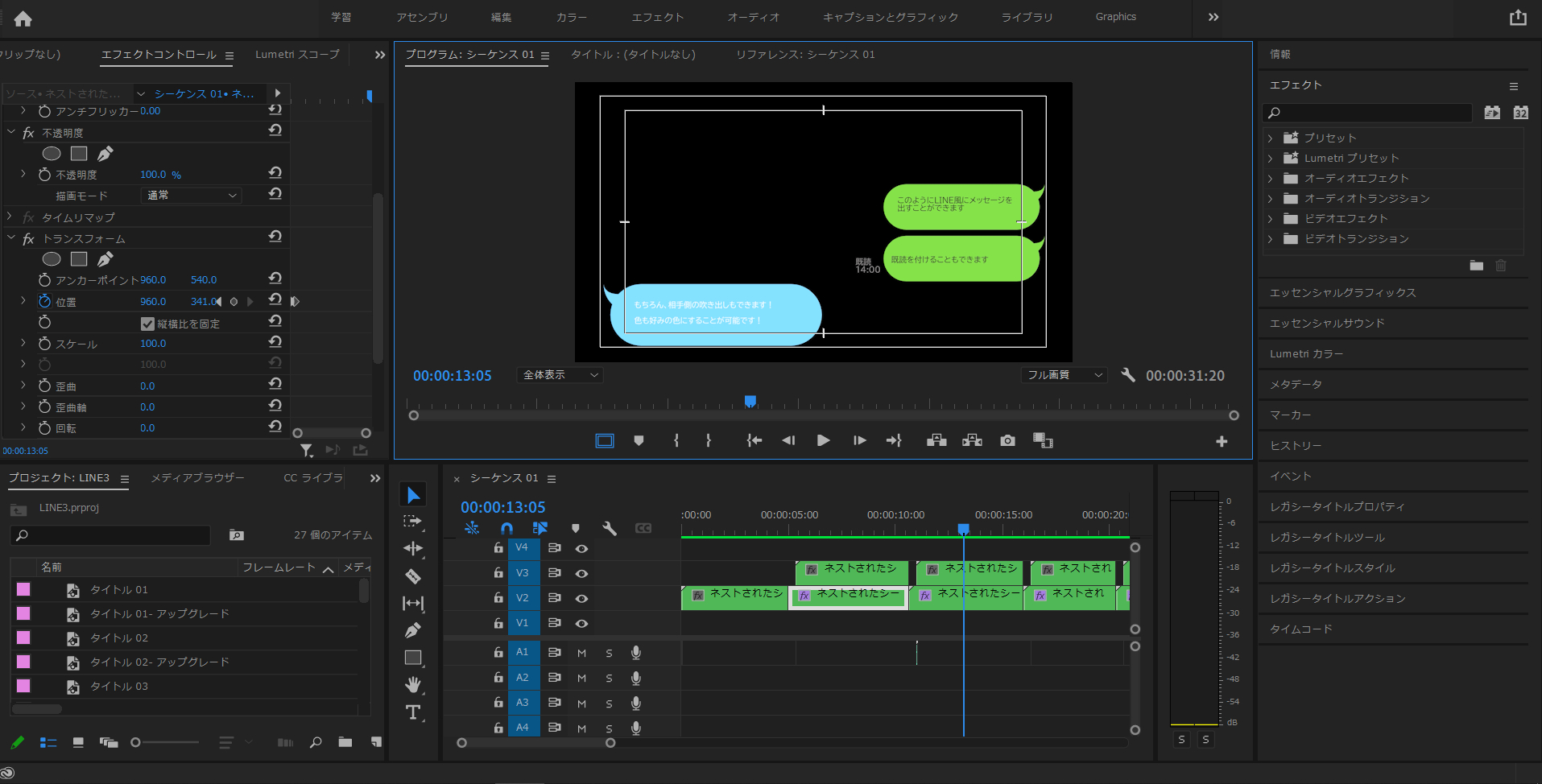The width and height of the screenshot is (1542, 784).
Task: Click the Play button in Program monitor
Action: point(823,440)
